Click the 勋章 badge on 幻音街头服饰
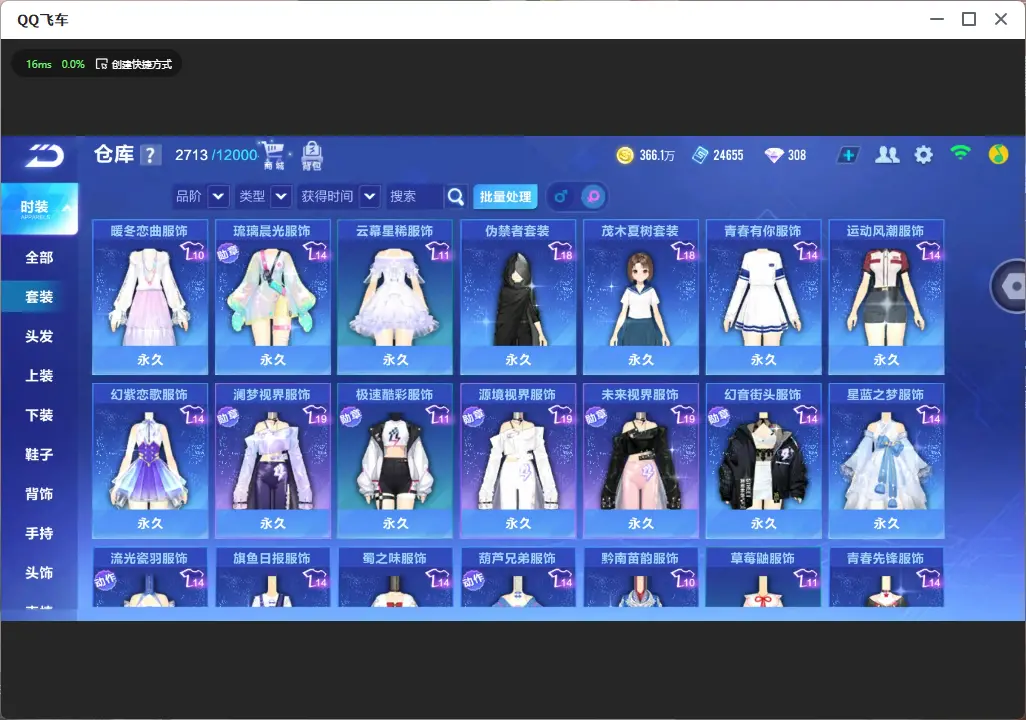Viewport: 1026px width, 720px height. tap(718, 416)
